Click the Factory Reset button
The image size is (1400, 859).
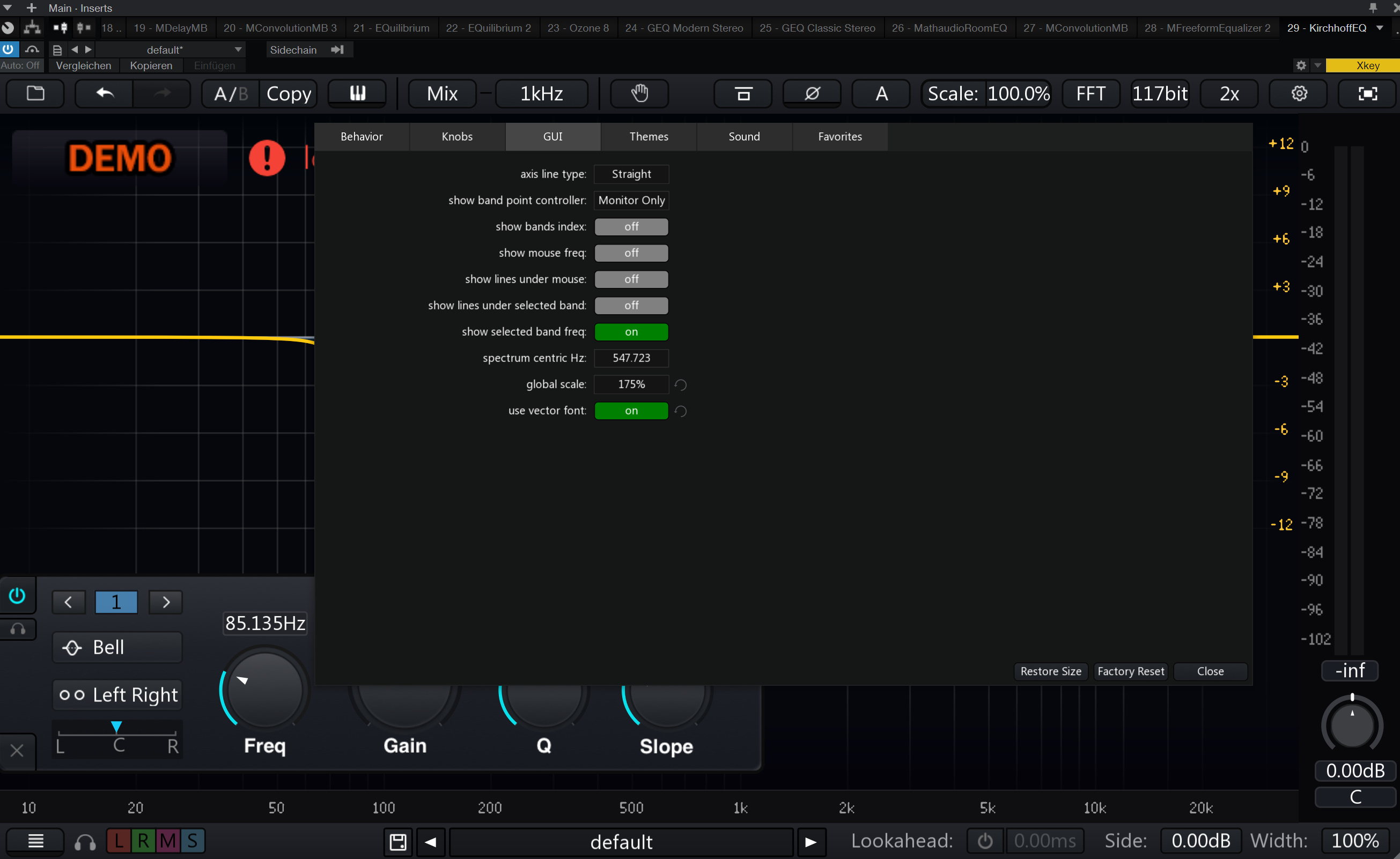[x=1130, y=671]
